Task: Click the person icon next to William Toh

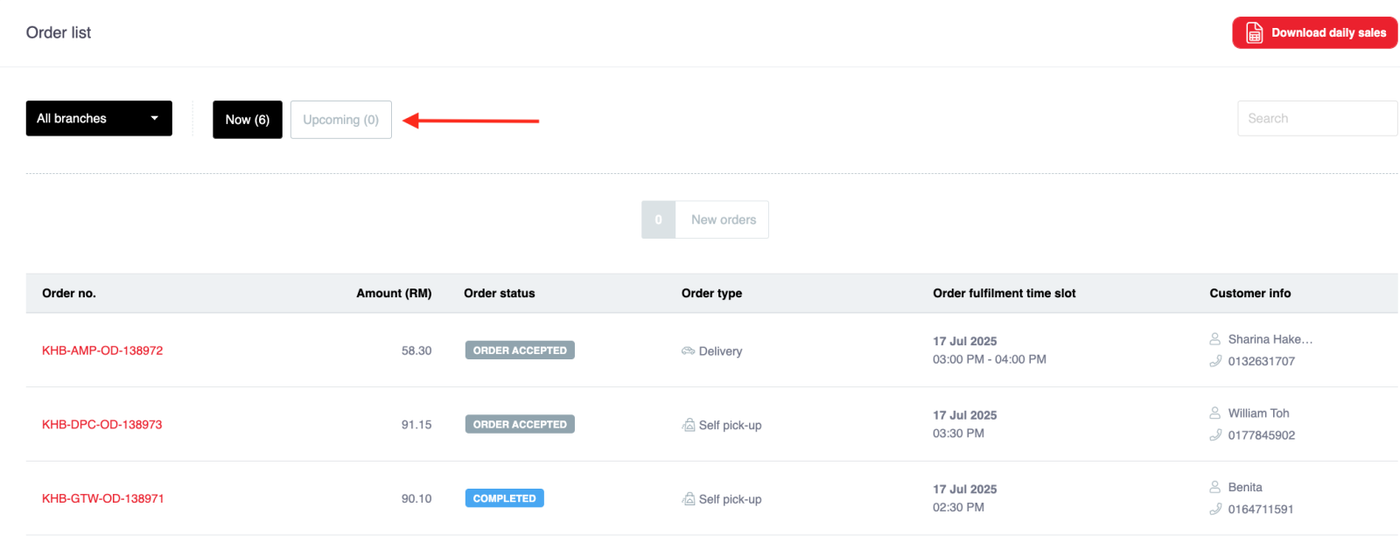Action: [x=1215, y=413]
